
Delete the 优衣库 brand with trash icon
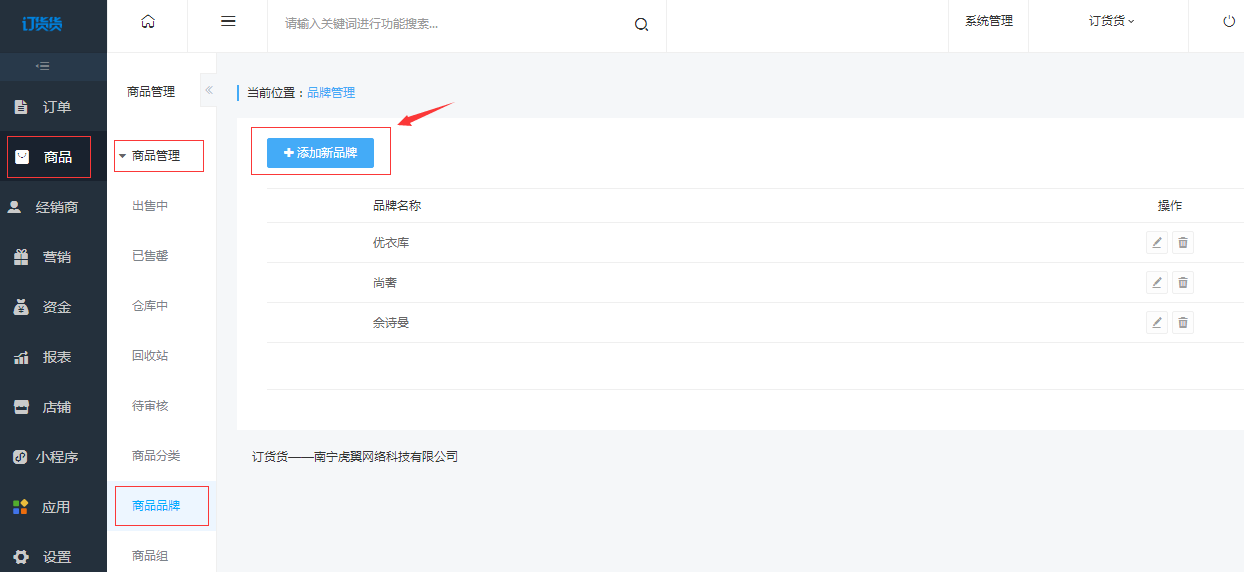coord(1183,242)
